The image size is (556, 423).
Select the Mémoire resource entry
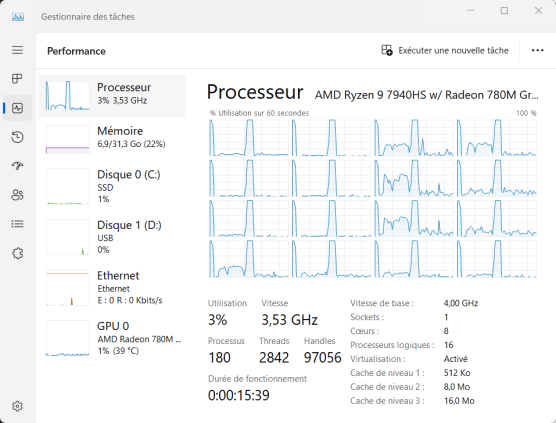(112, 139)
